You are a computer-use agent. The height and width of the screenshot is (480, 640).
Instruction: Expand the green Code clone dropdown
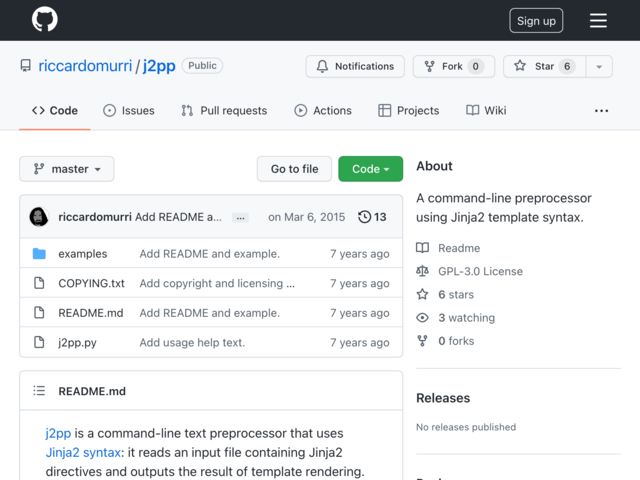370,169
